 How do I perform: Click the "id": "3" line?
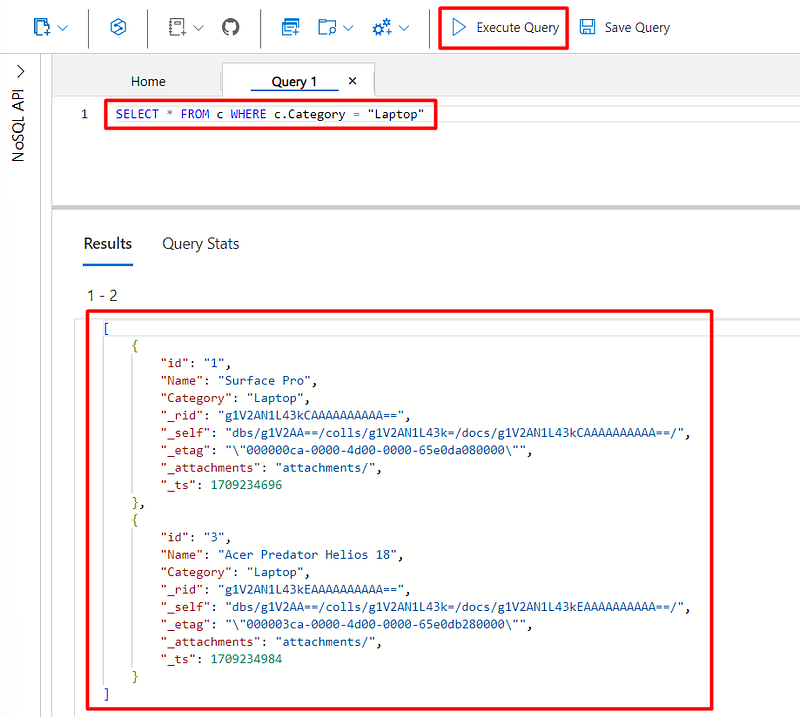(x=195, y=537)
